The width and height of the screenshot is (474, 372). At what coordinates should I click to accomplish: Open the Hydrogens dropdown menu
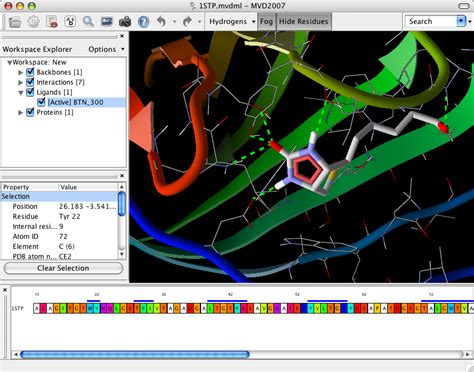[232, 22]
